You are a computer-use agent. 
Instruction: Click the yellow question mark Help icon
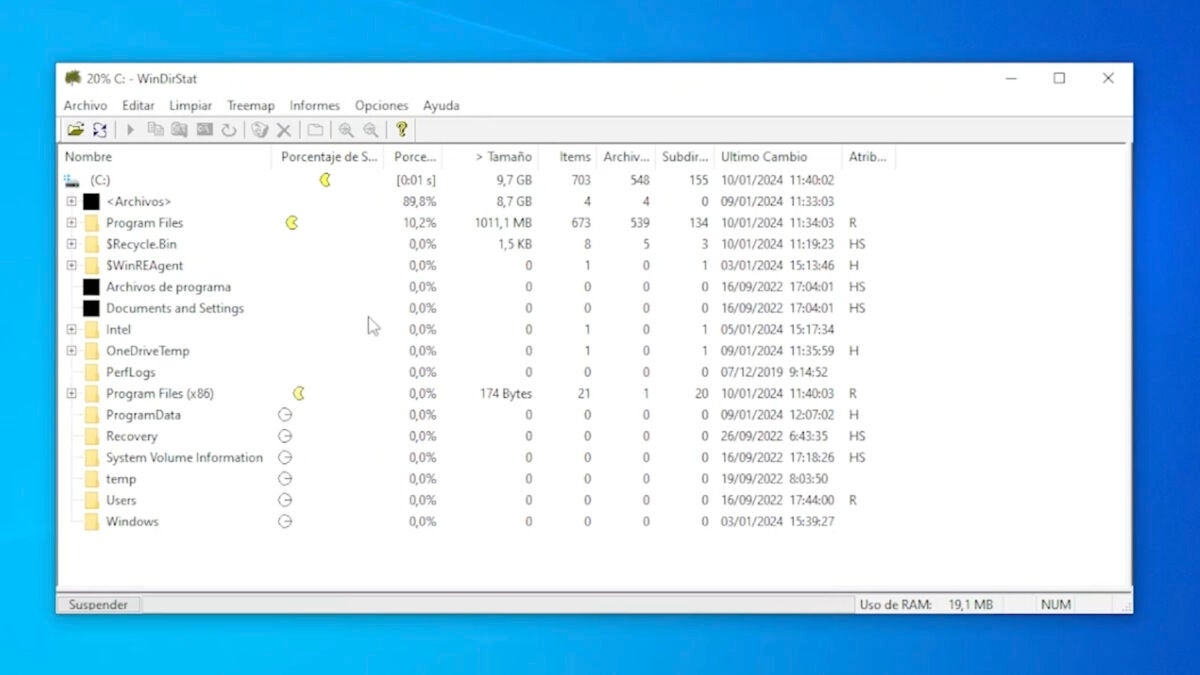402,130
